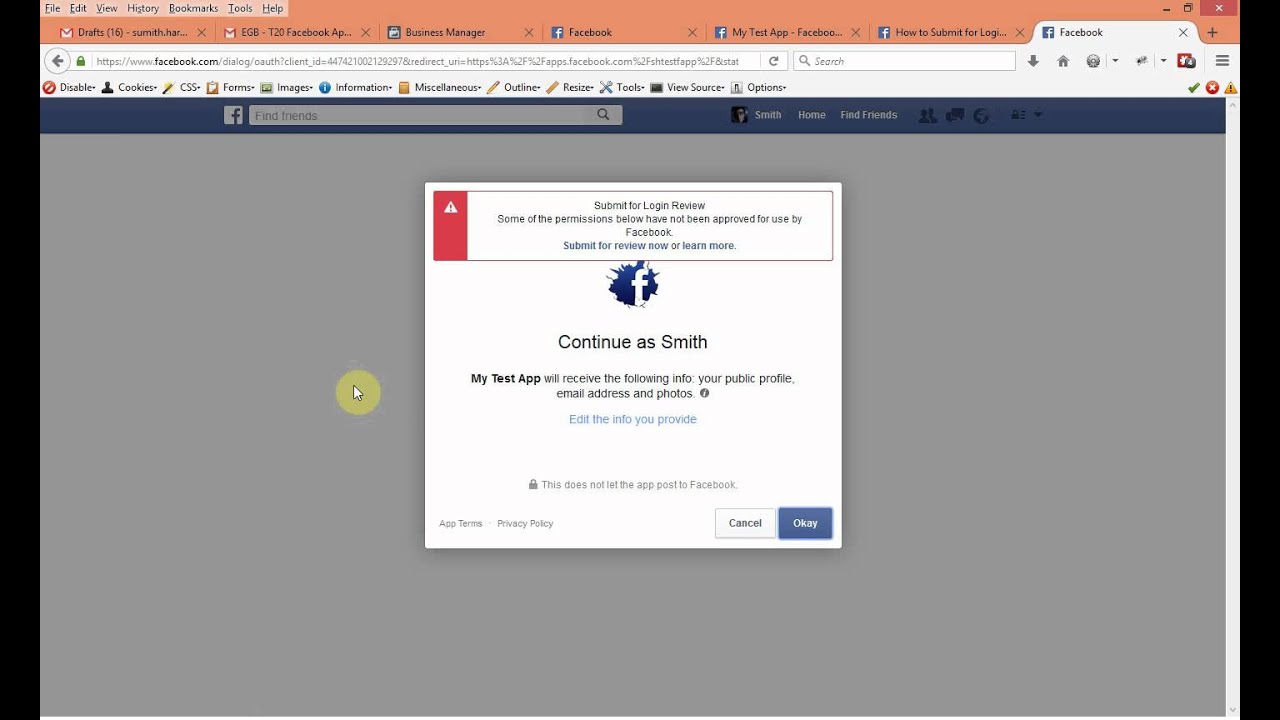Image resolution: width=1280 pixels, height=720 pixels.
Task: Open the Miscellaneous developer toolbar dropdown
Action: 439,87
